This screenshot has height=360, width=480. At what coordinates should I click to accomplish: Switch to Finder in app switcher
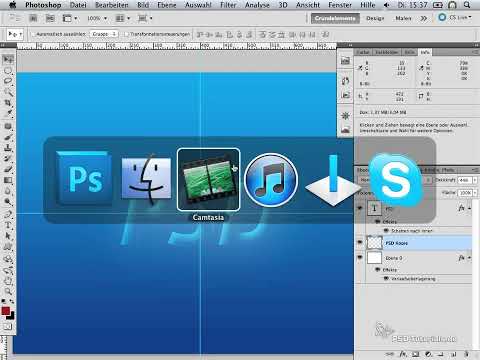[x=146, y=179]
